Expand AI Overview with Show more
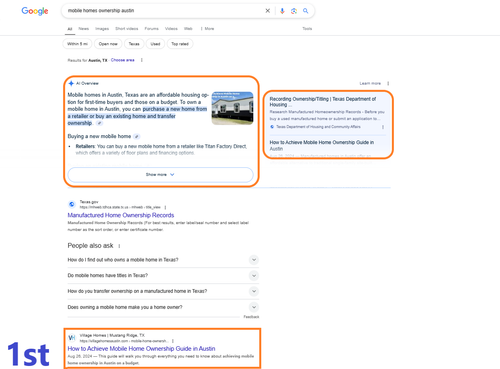This screenshot has width=500, height=369. (160, 175)
